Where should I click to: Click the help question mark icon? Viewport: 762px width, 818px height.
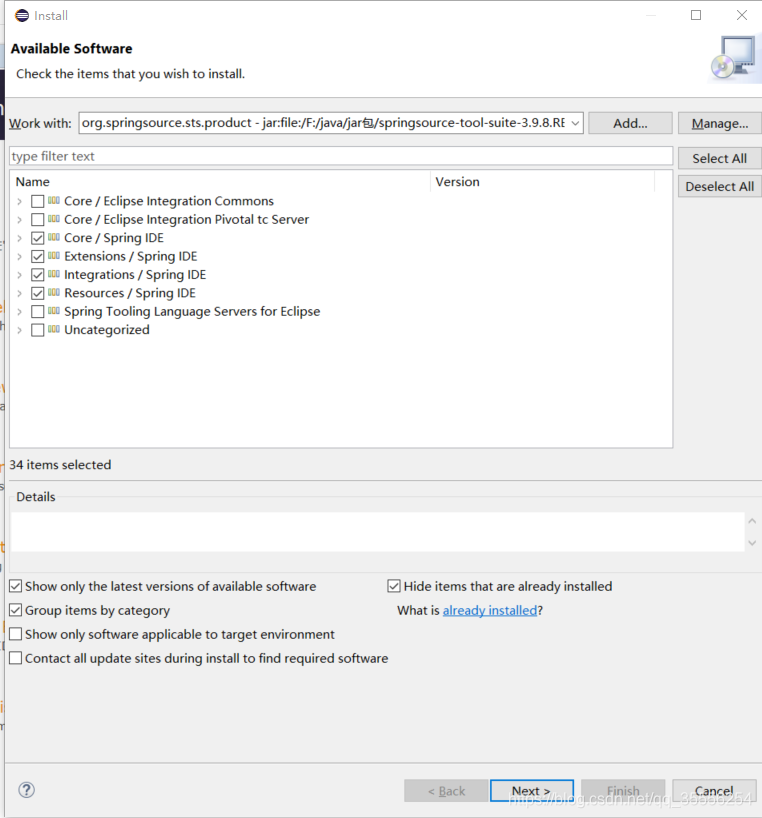27,790
